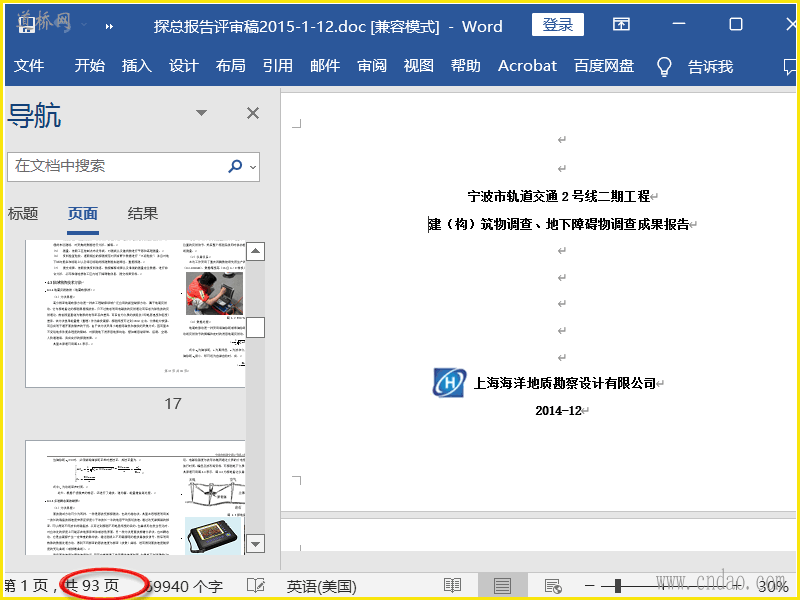Image resolution: width=800 pixels, height=600 pixels.
Task: Switch to Web Layout view icon
Action: [553, 586]
